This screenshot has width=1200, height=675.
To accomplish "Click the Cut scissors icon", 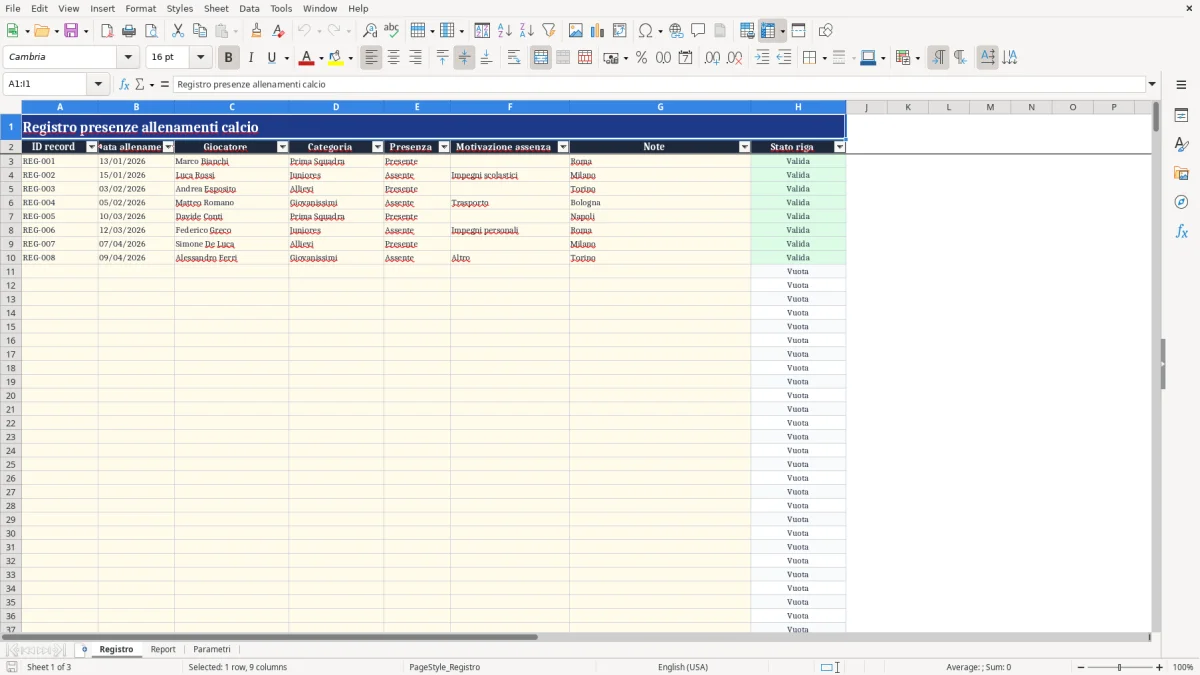I will 178,31.
